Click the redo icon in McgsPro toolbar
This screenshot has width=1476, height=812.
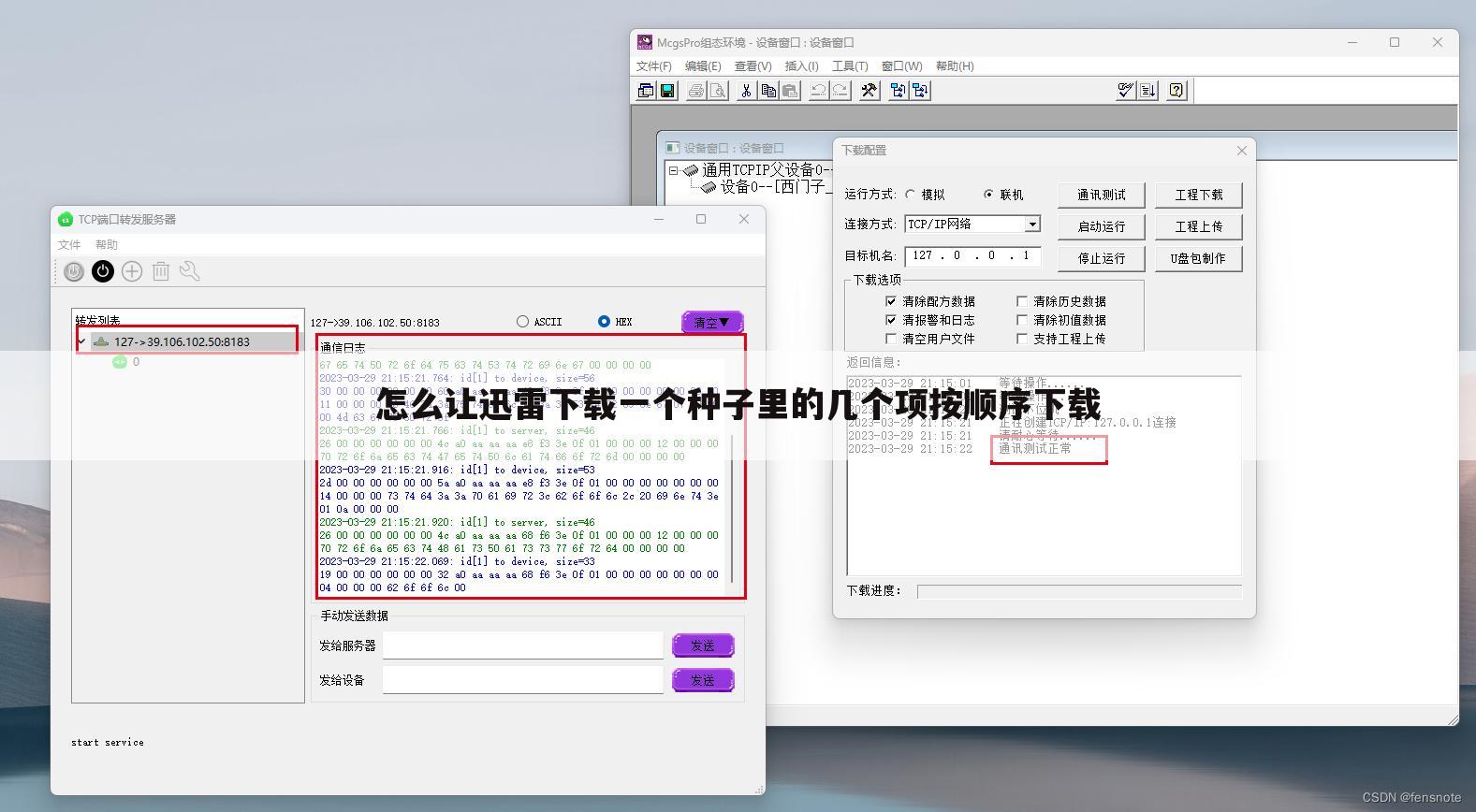pyautogui.click(x=840, y=91)
